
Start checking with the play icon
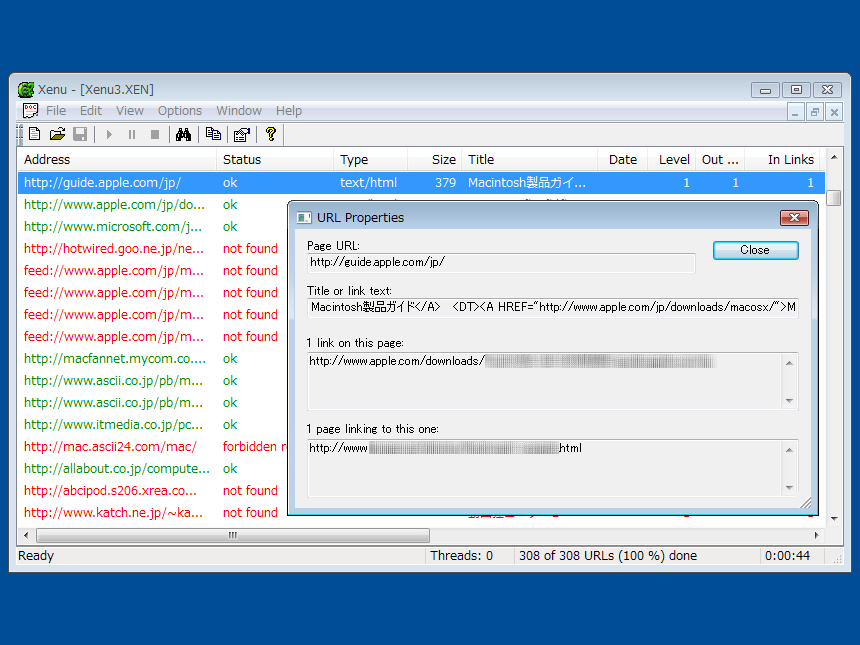109,134
